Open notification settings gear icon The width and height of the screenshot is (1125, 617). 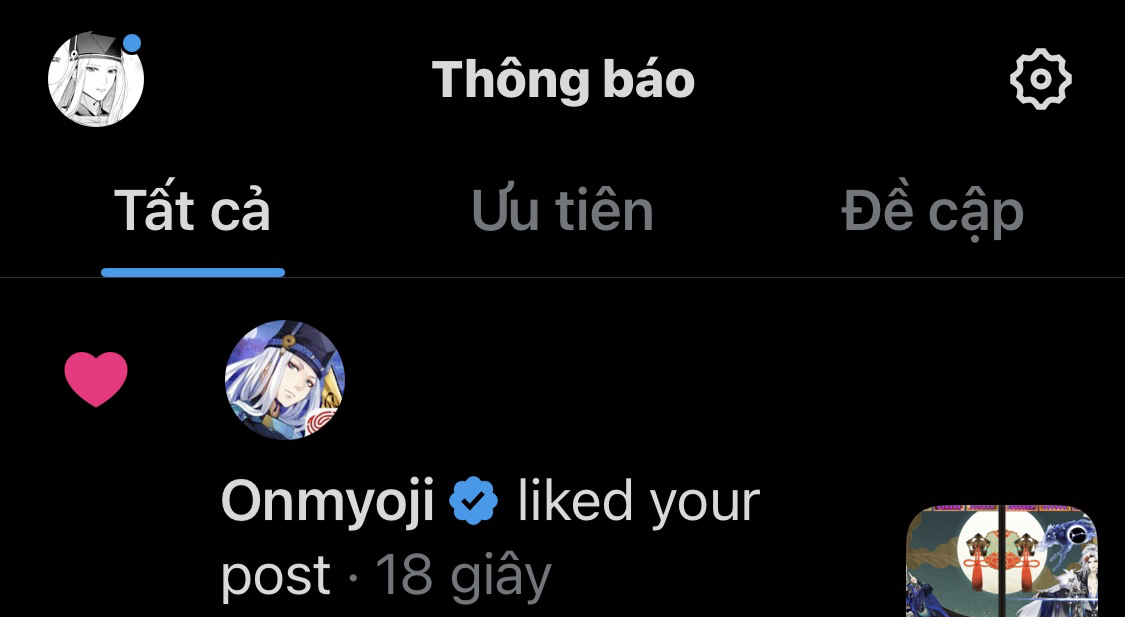[1040, 79]
